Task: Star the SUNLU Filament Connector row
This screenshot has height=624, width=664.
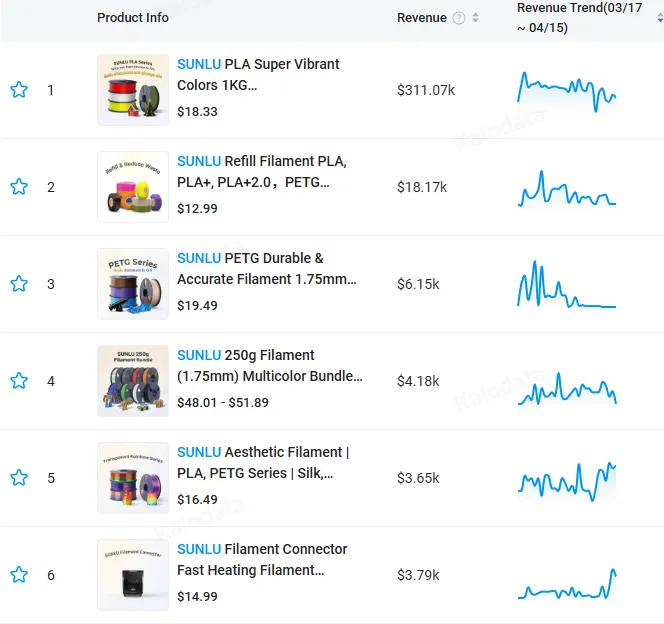Action: tap(19, 575)
